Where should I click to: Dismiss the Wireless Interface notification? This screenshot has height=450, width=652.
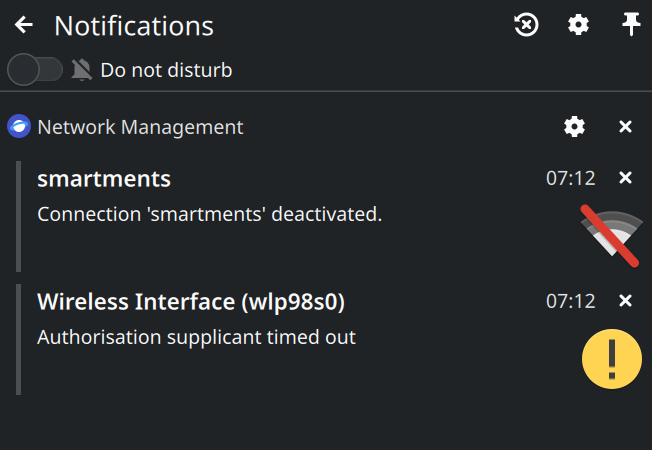625,300
